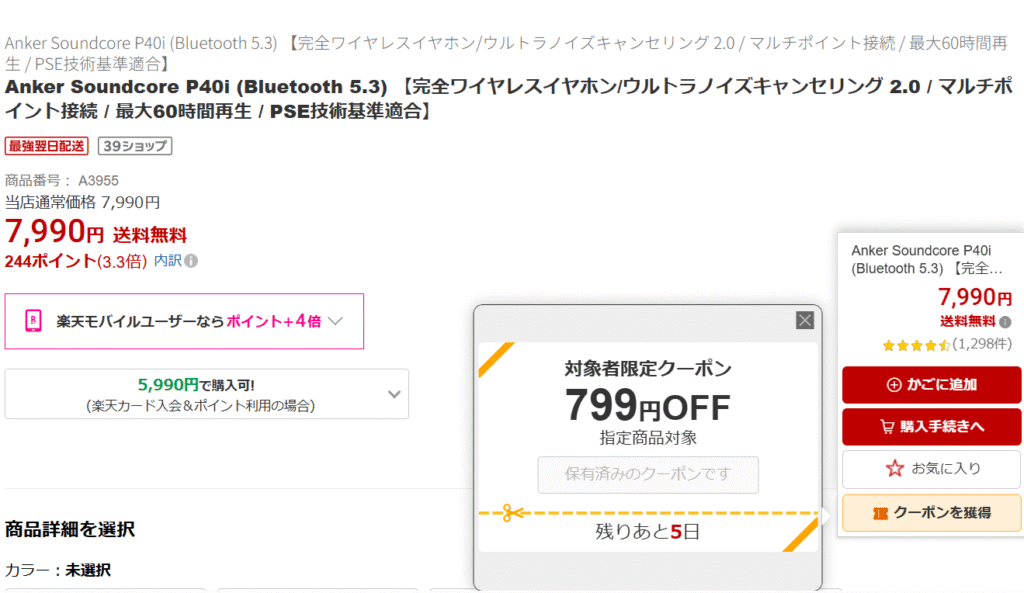The width and height of the screenshot is (1024, 593).
Task: Click the star rating icons in sidebar
Action: tap(915, 345)
